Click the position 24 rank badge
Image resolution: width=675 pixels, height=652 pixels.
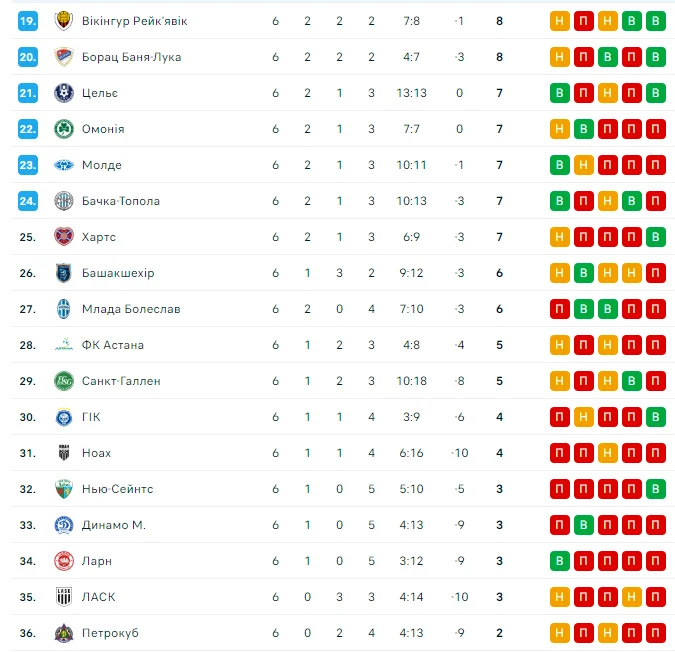coord(28,201)
